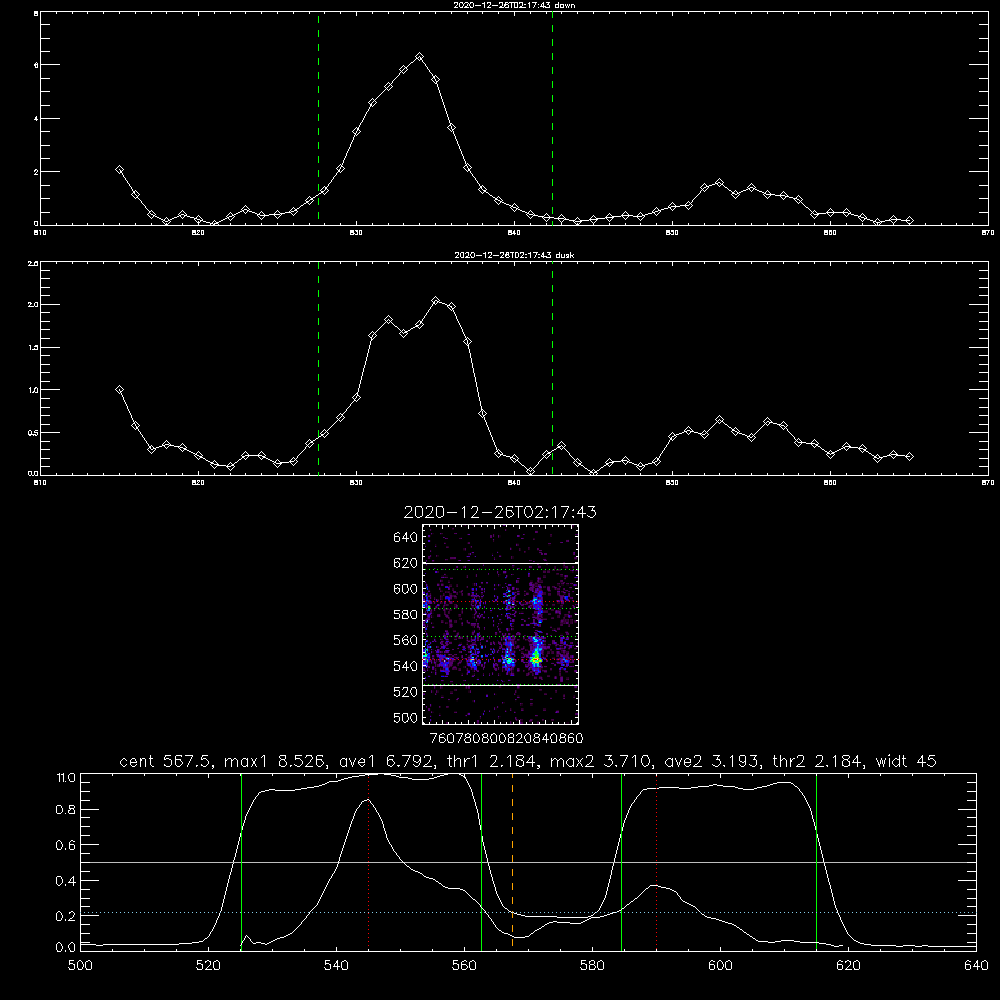Click the solid horizontal 0.5 line in bottom plot
The width and height of the screenshot is (1000, 1000).
click(528, 862)
